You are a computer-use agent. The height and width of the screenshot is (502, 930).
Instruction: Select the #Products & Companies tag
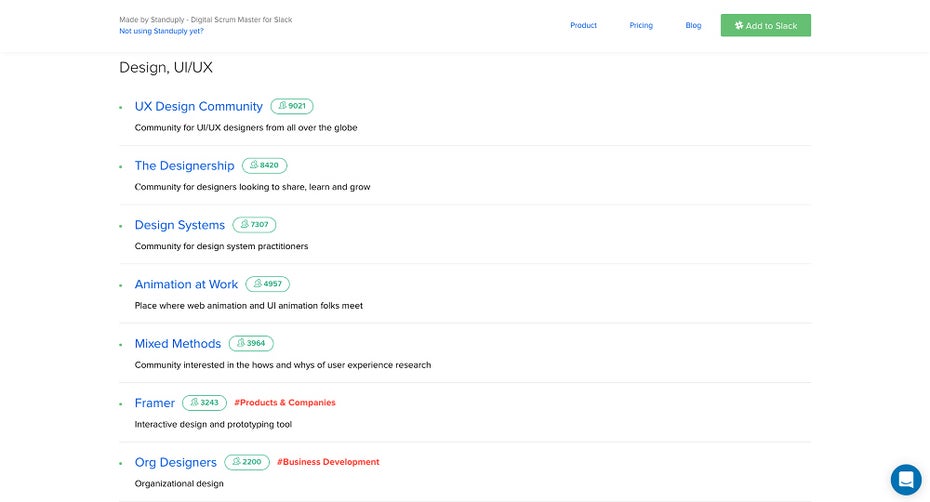tap(285, 402)
